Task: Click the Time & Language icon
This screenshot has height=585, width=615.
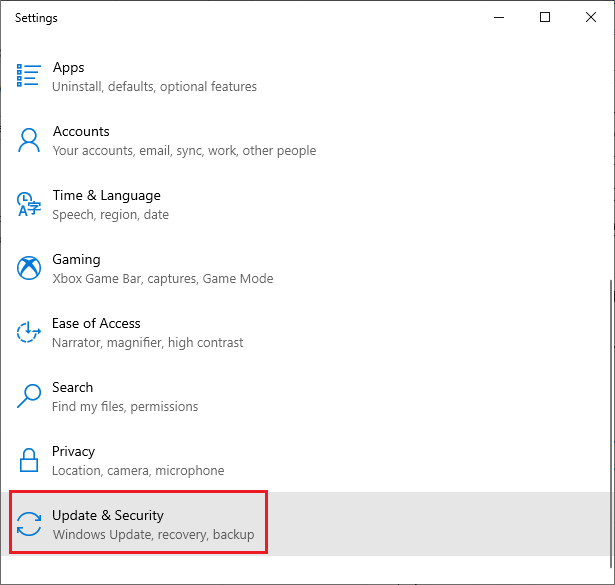Action: (30, 204)
